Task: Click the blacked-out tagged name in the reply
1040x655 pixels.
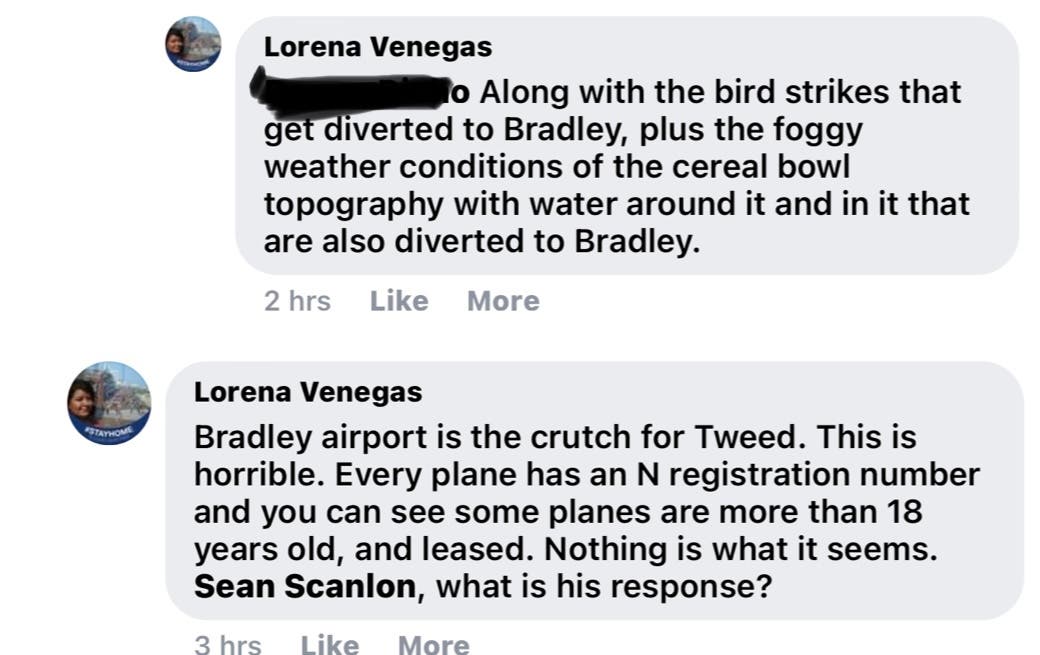Action: (359, 92)
